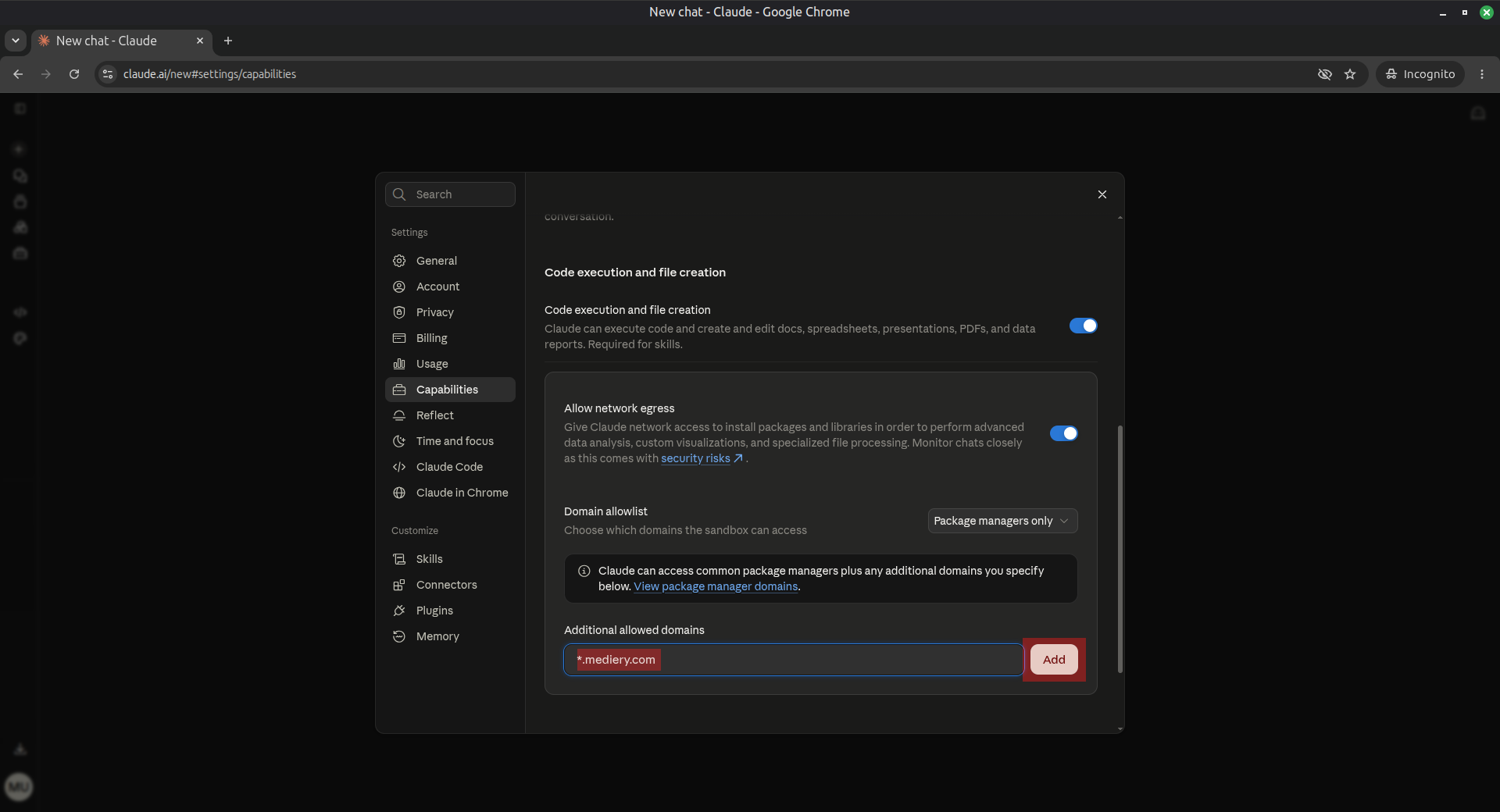Open the tab search dropdown arrow
Screen dimensions: 1500x812
[16, 41]
